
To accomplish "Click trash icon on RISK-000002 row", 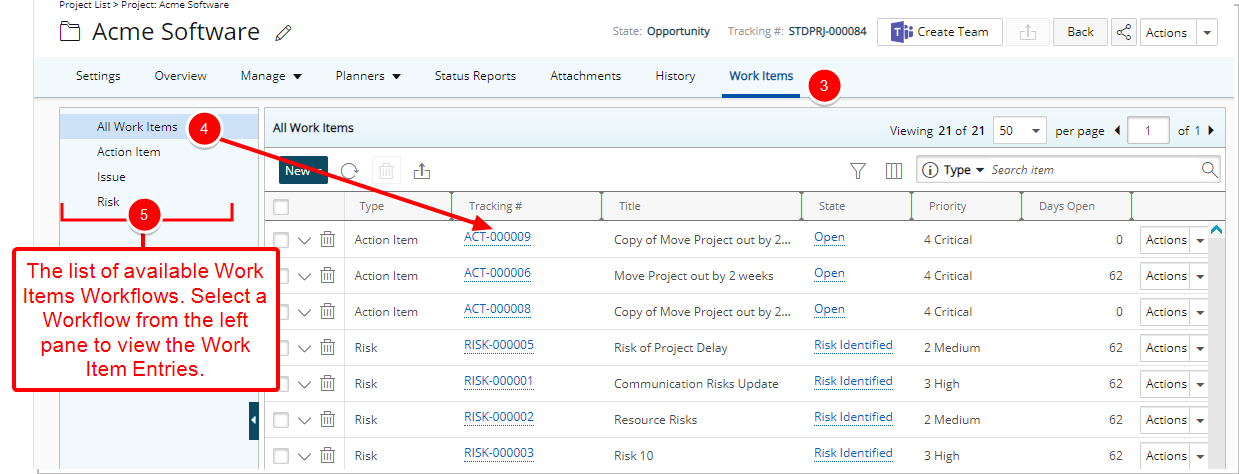I will [x=328, y=419].
